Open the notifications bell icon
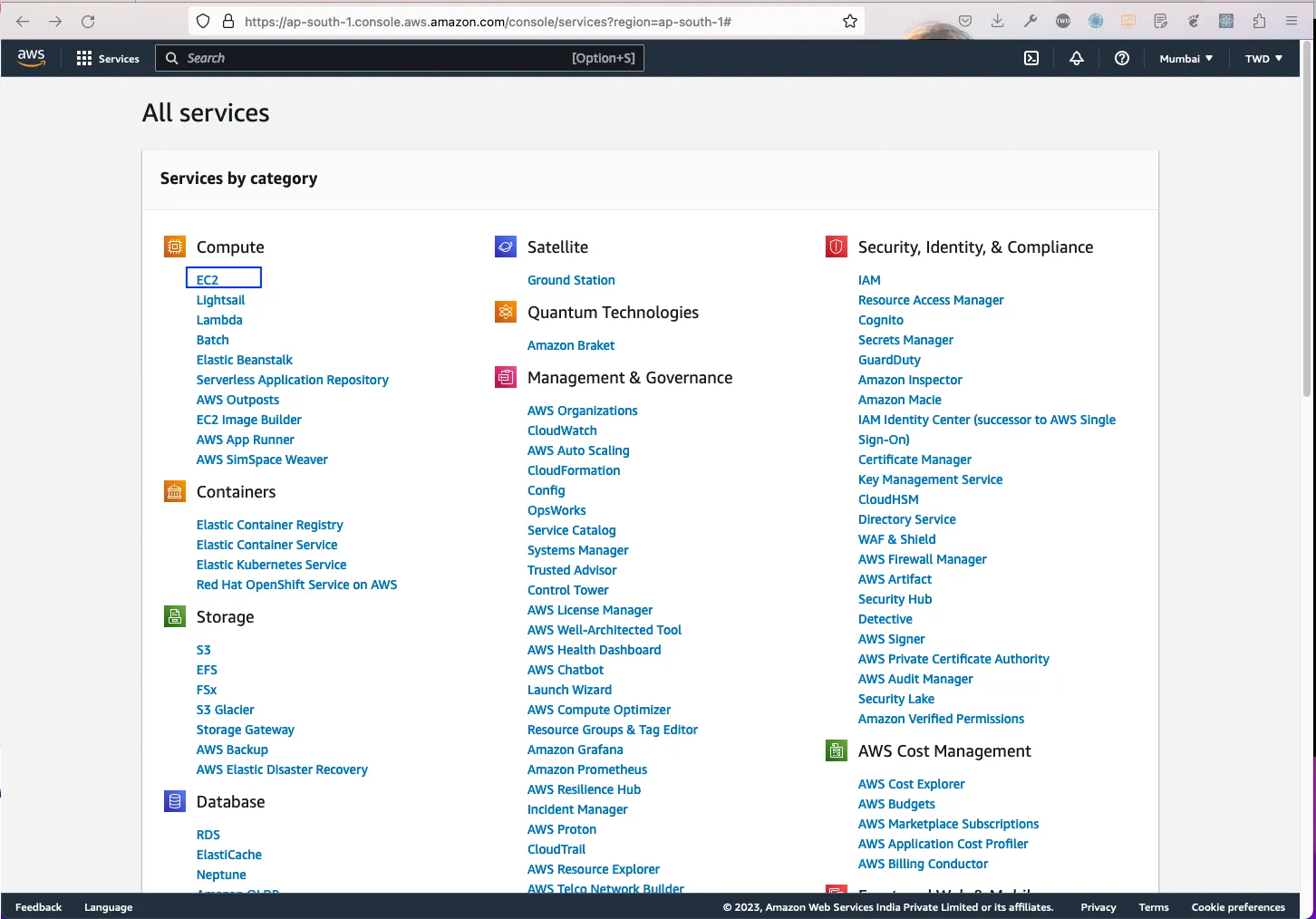This screenshot has width=1316, height=919. coord(1077,58)
